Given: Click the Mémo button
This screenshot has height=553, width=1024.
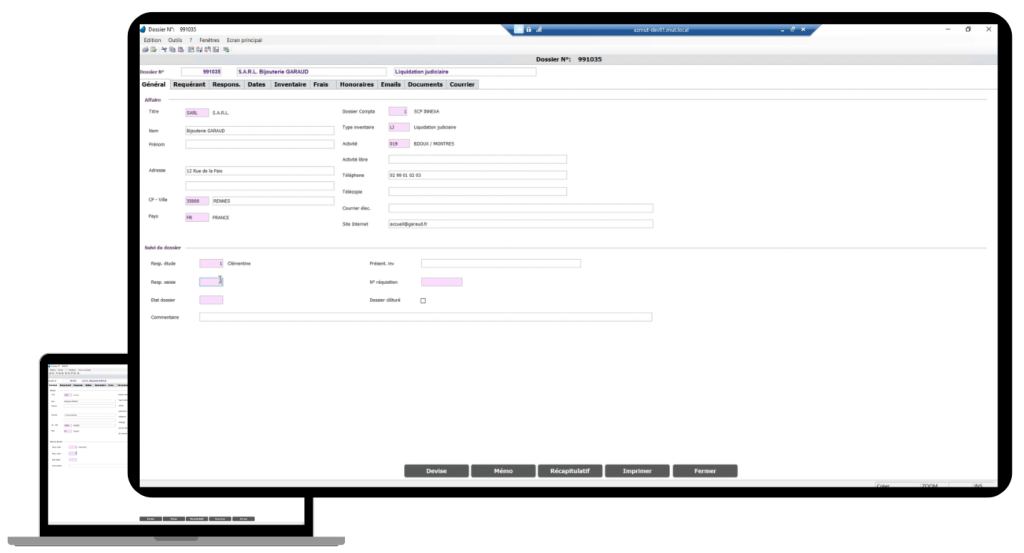Looking at the screenshot, I should point(504,471).
